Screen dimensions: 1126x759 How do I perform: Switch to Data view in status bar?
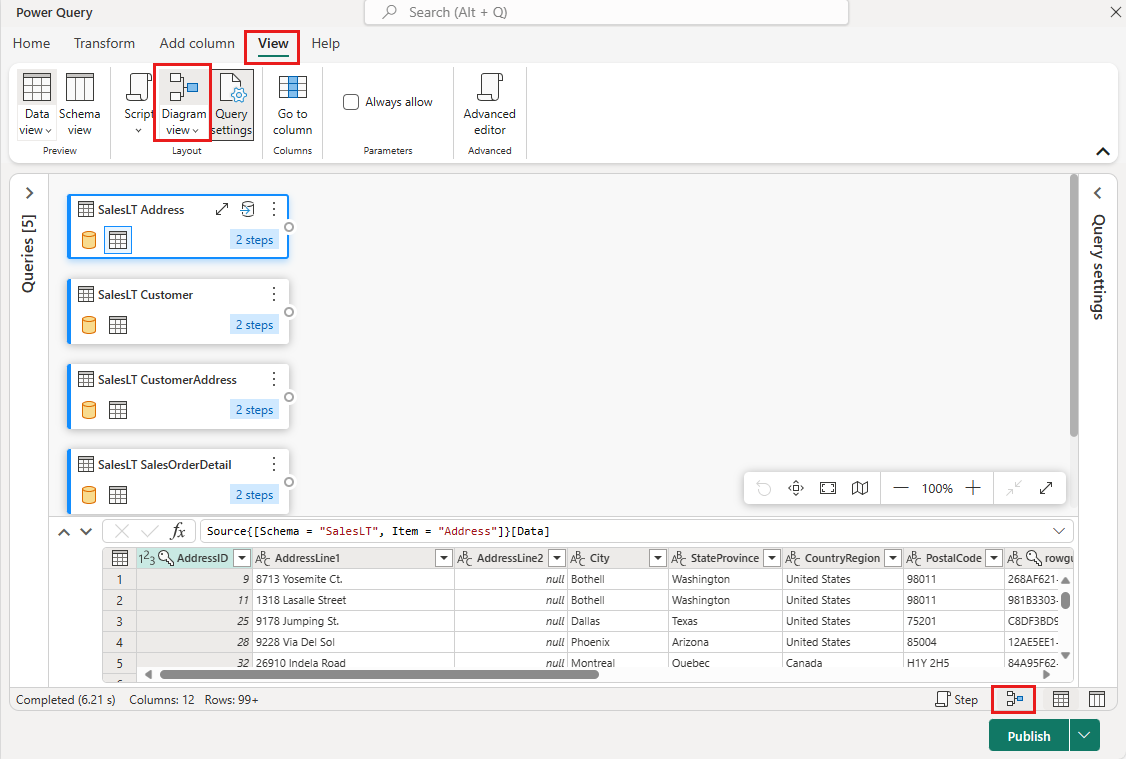point(1061,699)
